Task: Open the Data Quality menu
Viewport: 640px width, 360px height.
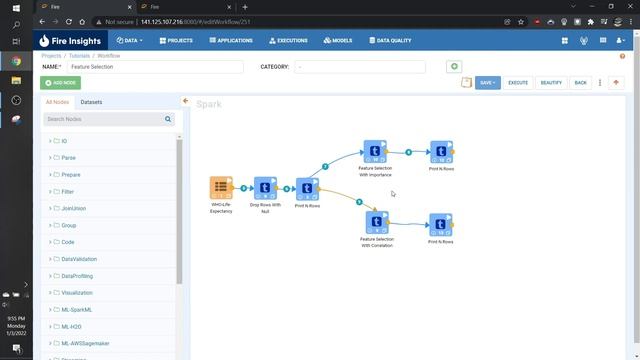Action: click(x=390, y=40)
